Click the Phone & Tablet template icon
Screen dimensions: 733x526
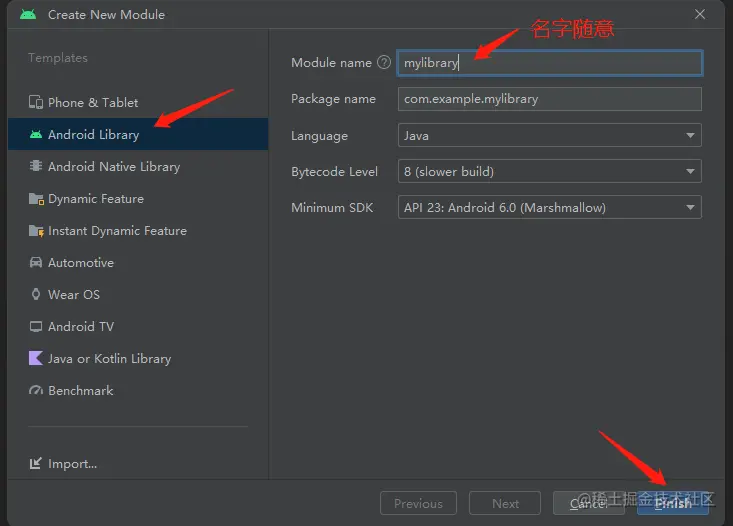point(36,102)
